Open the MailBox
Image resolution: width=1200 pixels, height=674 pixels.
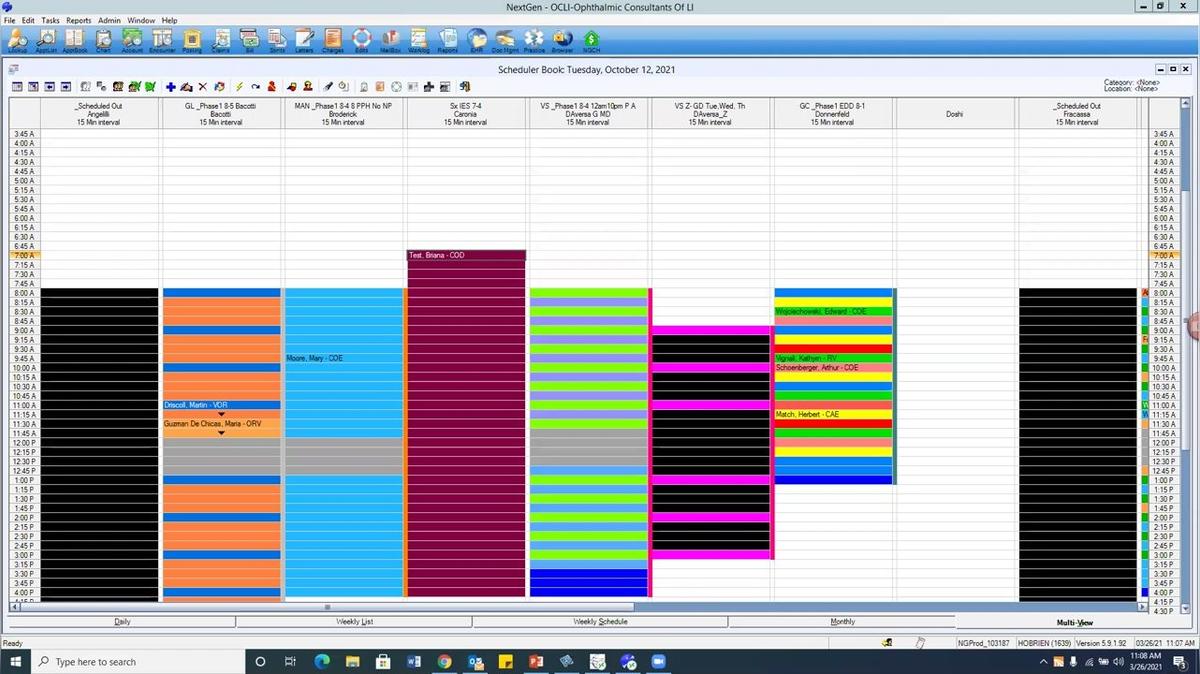pyautogui.click(x=389, y=40)
